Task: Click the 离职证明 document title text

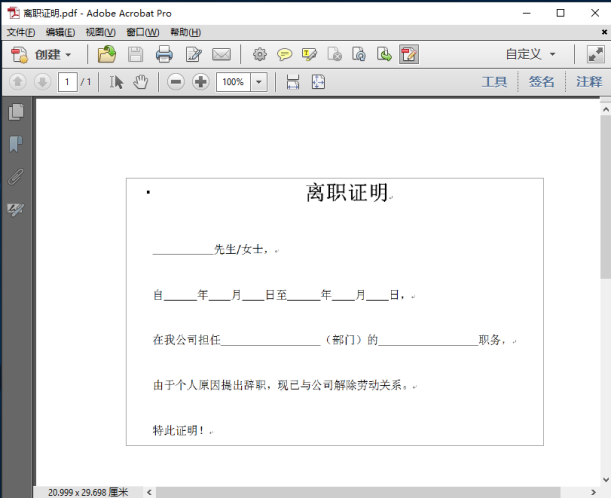Action: [347, 192]
